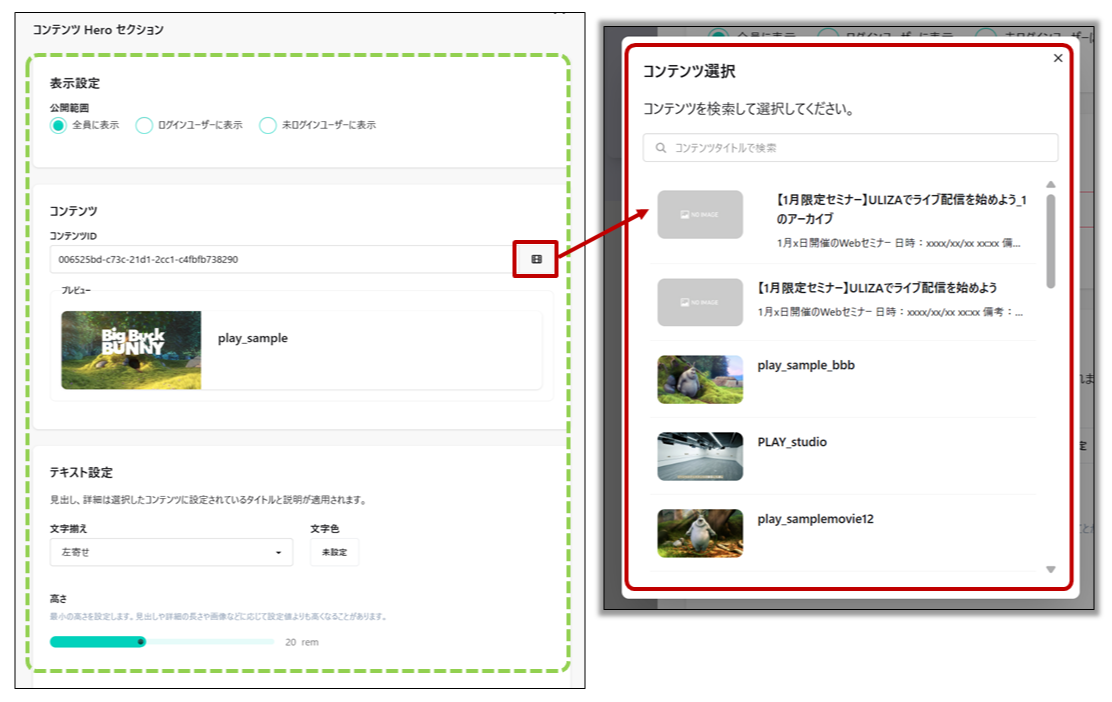Viewport: 1112px width, 702px height.
Task: Select 【1月限定セミナー】ULIZAでライブ配信を始めよう item
Action: [x=877, y=288]
